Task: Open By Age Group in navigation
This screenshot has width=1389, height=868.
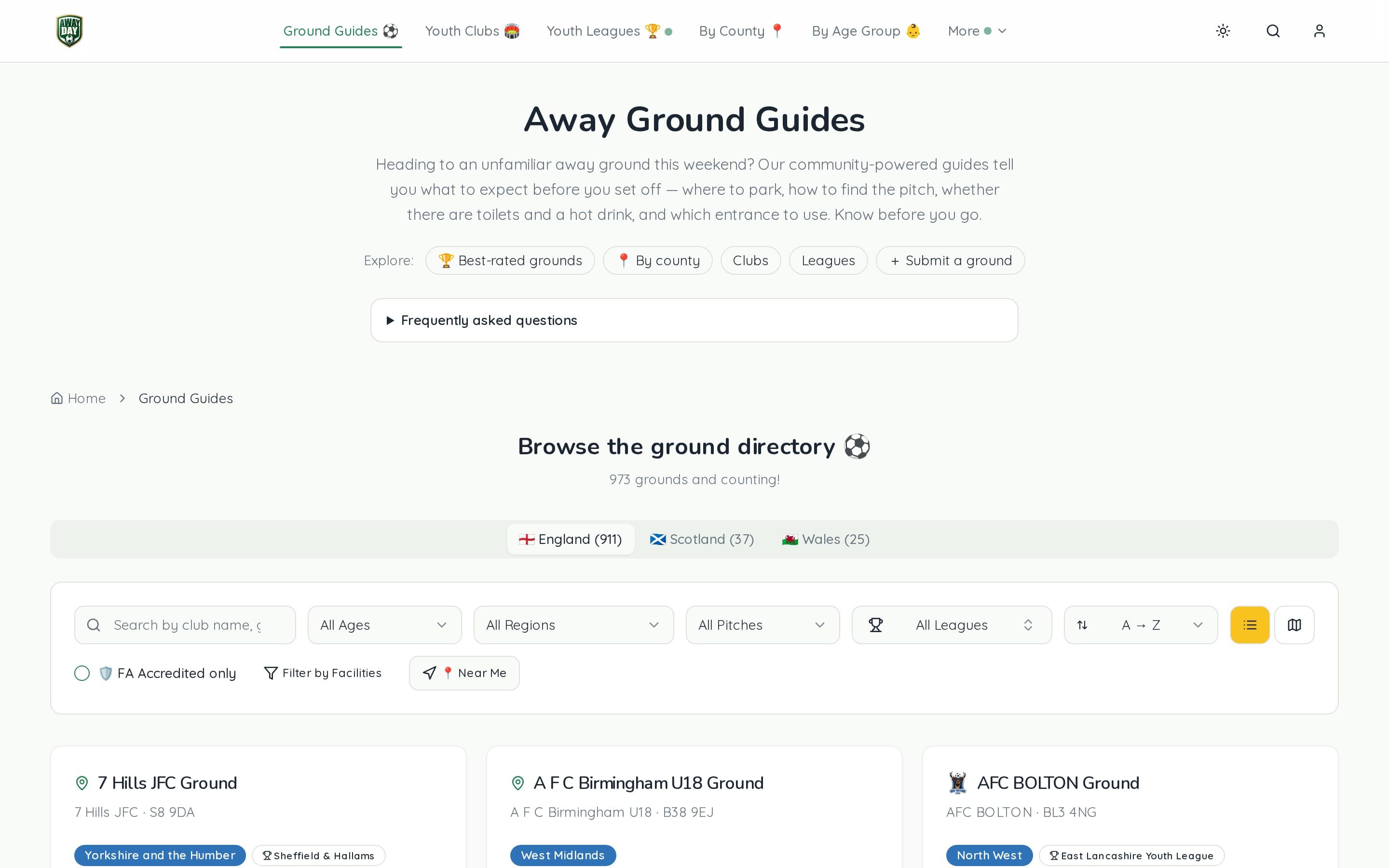Action: [866, 31]
